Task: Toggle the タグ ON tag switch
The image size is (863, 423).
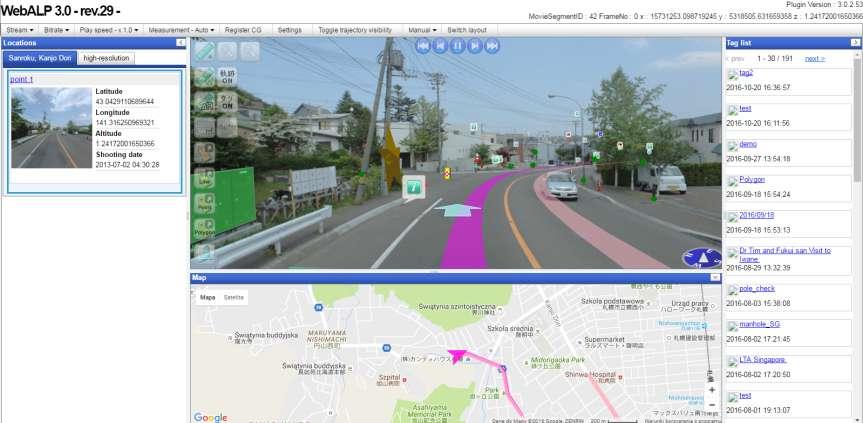Action: point(227,102)
